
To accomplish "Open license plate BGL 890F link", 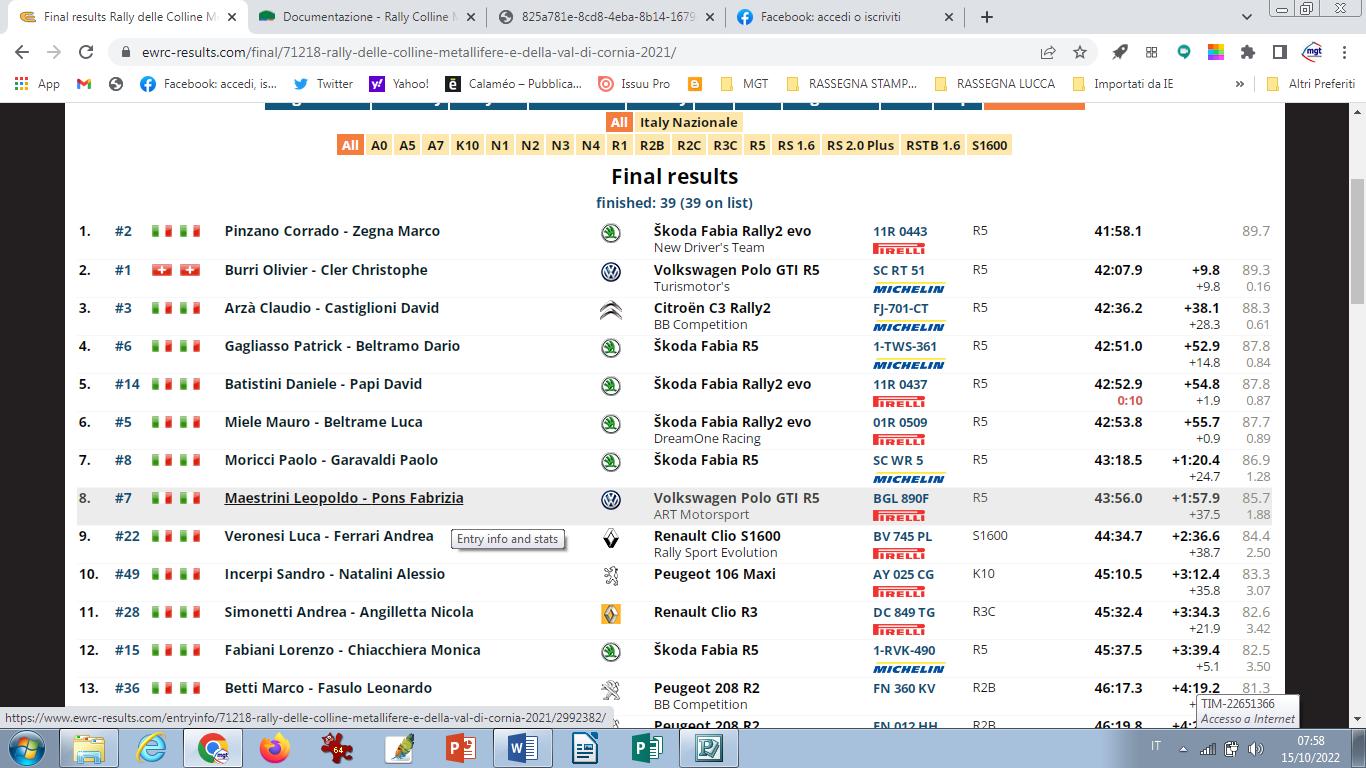I will pyautogui.click(x=901, y=498).
